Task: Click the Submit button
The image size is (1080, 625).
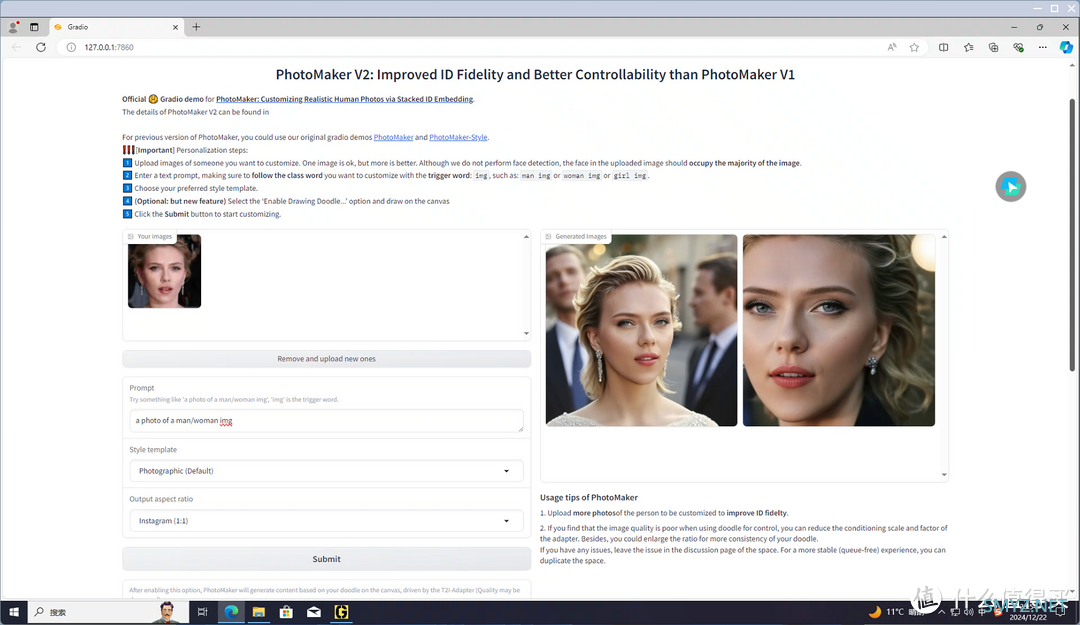Action: (x=326, y=559)
